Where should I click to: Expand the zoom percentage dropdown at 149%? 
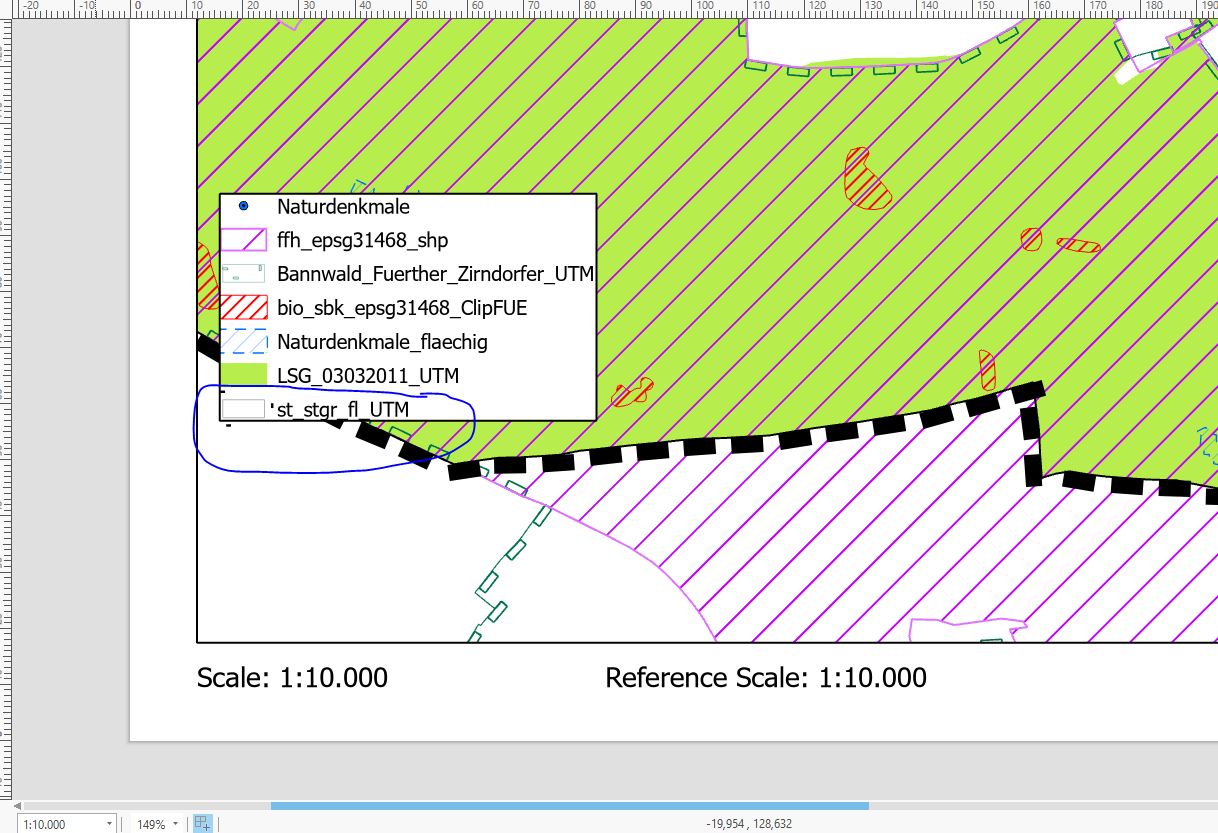coord(173,823)
